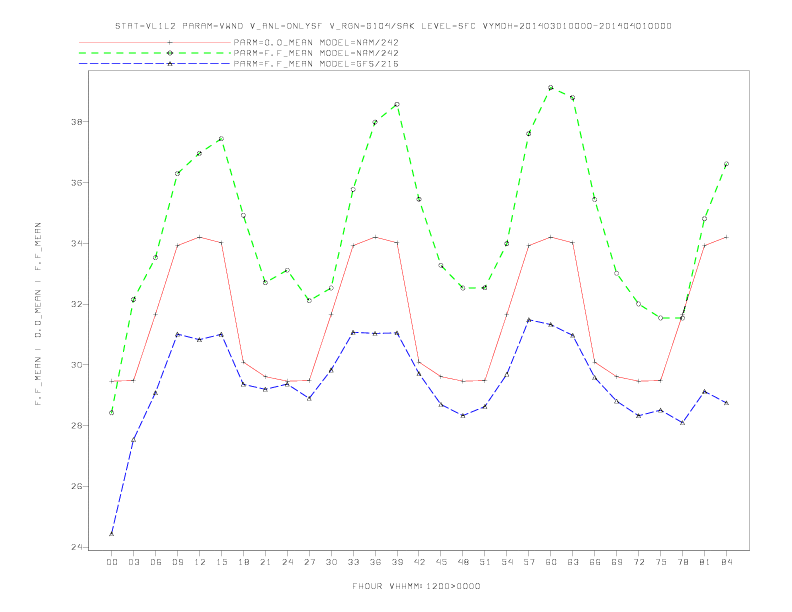The width and height of the screenshot is (792, 612).
Task: Click the x-axis forecast hour label 39
Action: (x=397, y=562)
